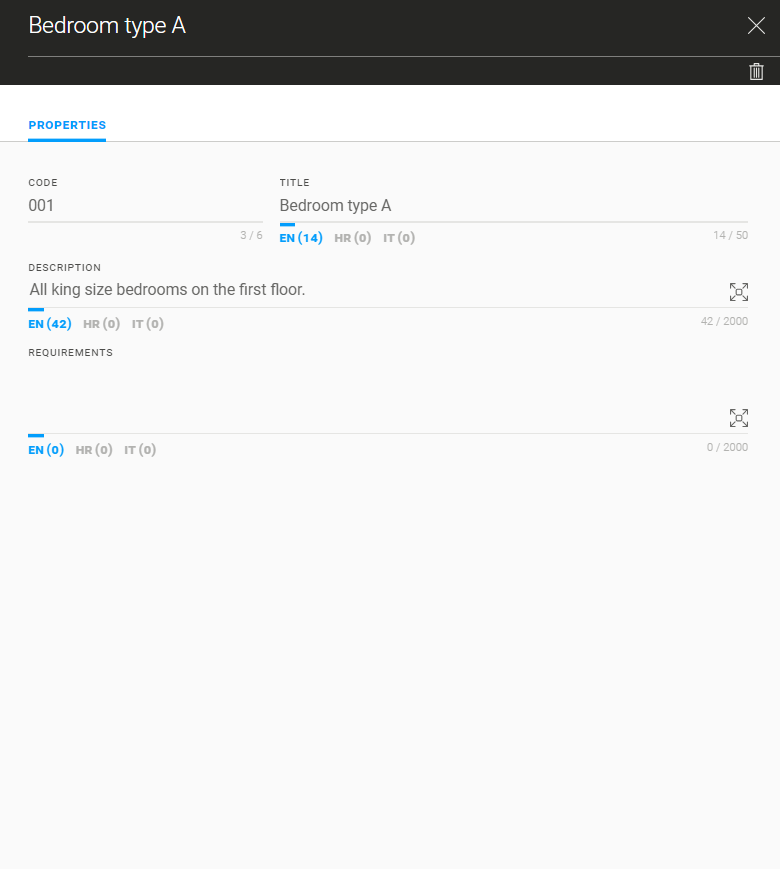Expand Requirements field to fullscreen
Screen dimensions: 780x869
click(738, 418)
